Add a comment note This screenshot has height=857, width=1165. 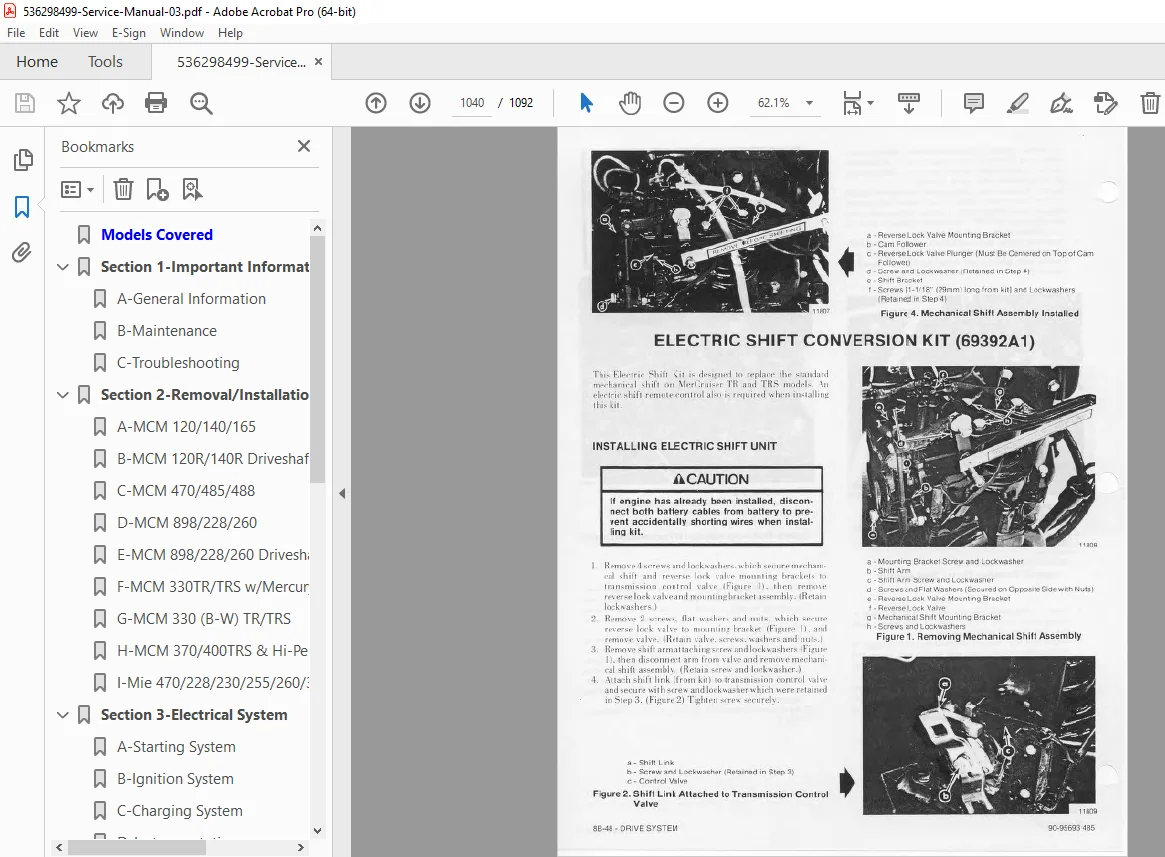[x=973, y=103]
